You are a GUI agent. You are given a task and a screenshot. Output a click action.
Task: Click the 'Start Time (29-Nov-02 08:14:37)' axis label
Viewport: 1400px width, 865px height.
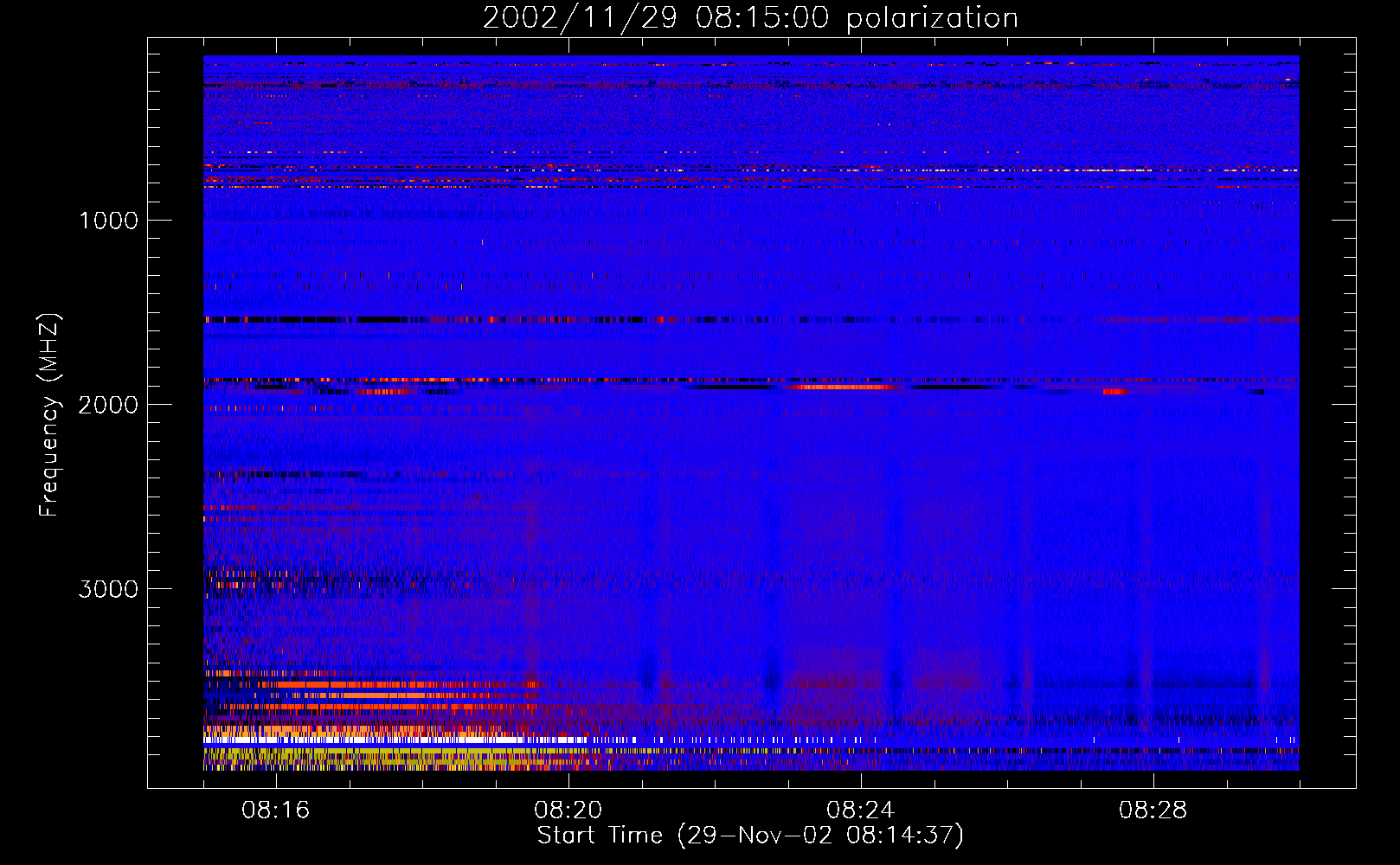pos(750,836)
